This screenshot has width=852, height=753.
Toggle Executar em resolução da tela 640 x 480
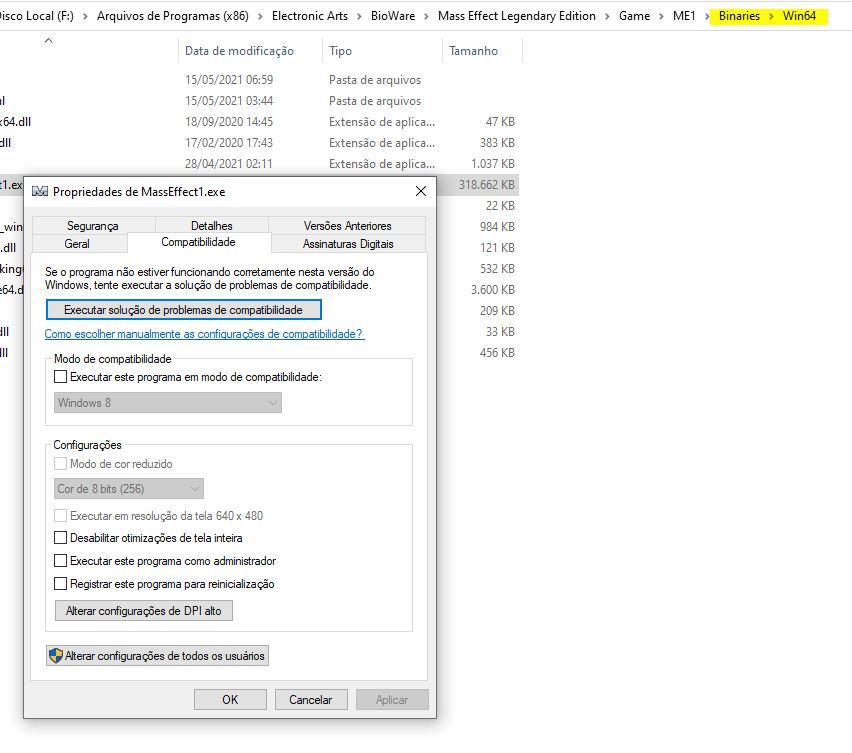tap(60, 516)
